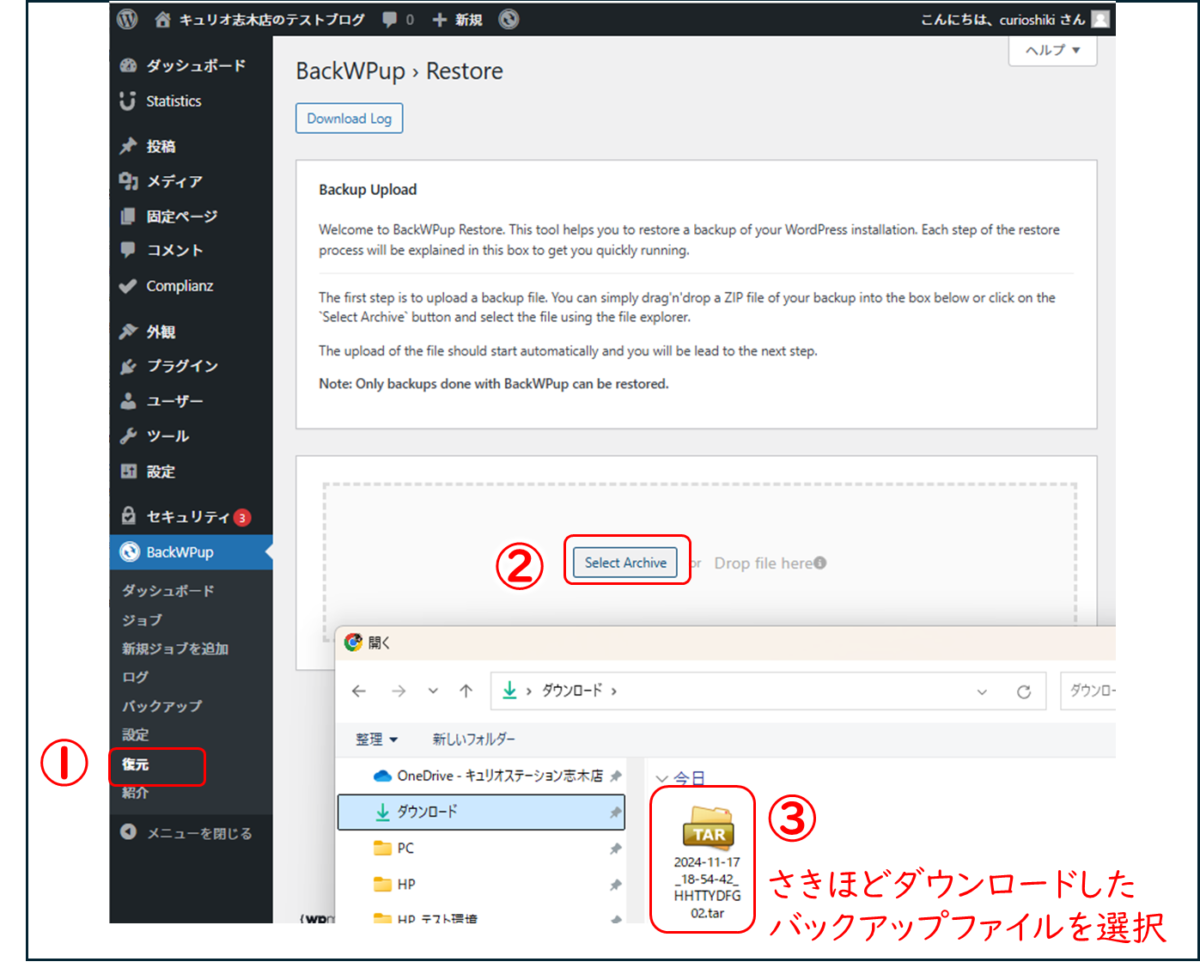Click Select Archive button
Image resolution: width=1200 pixels, height=980 pixels.
click(626, 563)
